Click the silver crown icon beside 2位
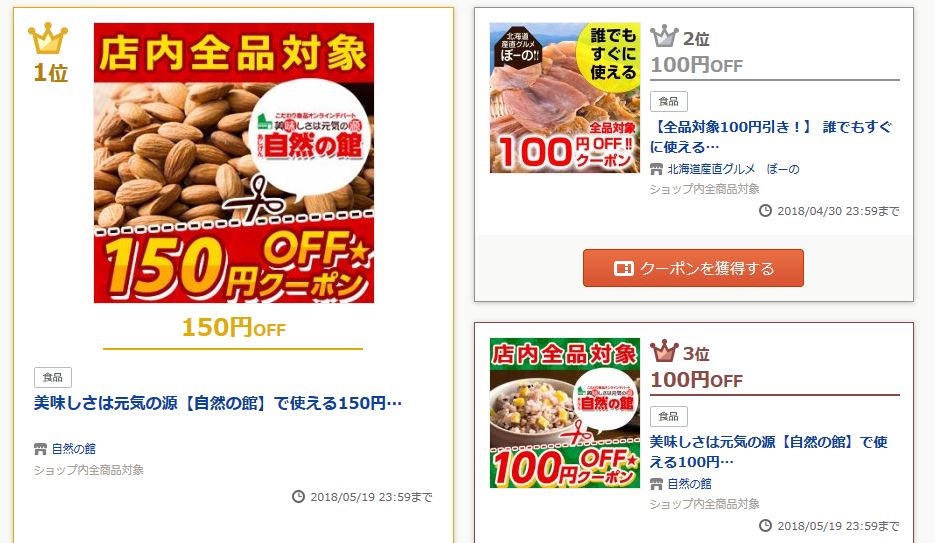Screen dimensions: 945x543 coord(664,37)
